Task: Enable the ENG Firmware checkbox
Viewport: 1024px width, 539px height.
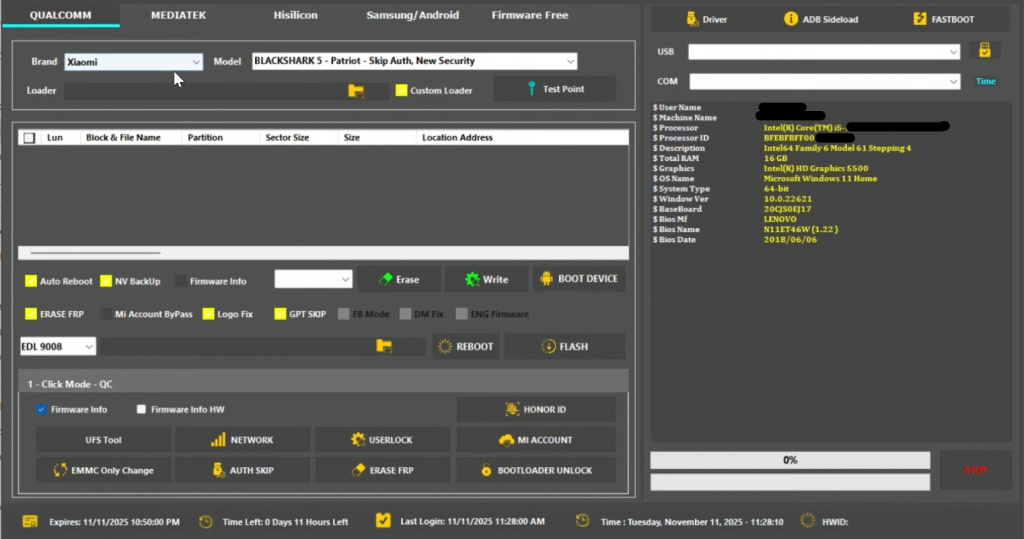Action: (x=462, y=314)
